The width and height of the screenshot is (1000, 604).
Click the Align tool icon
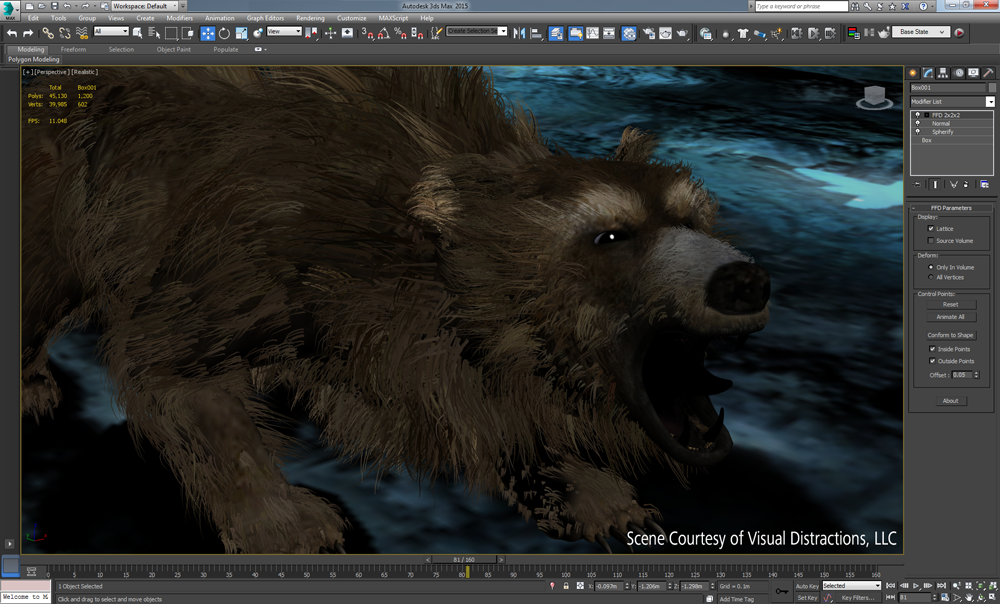[536, 33]
